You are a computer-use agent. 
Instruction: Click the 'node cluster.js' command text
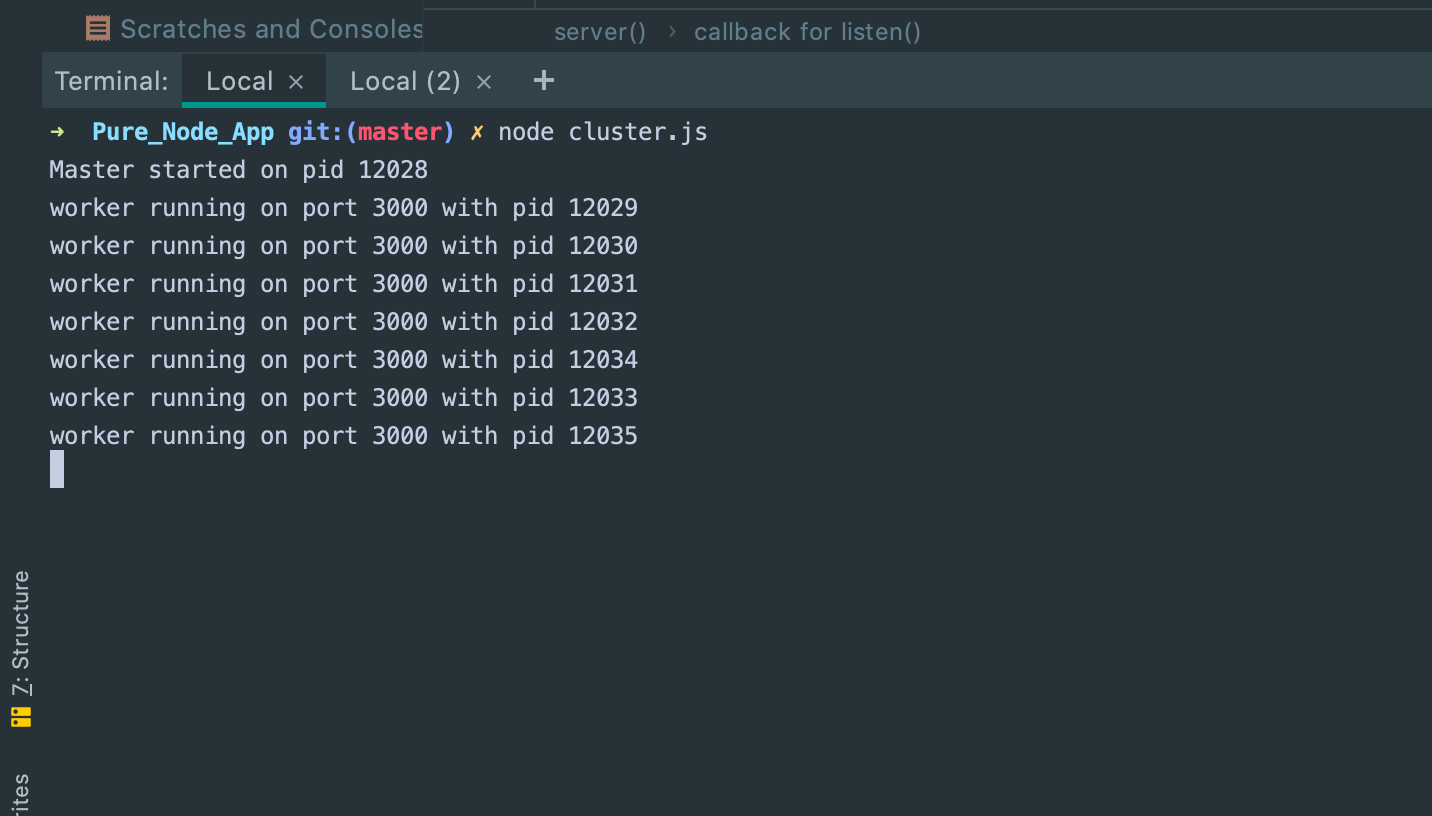click(603, 132)
